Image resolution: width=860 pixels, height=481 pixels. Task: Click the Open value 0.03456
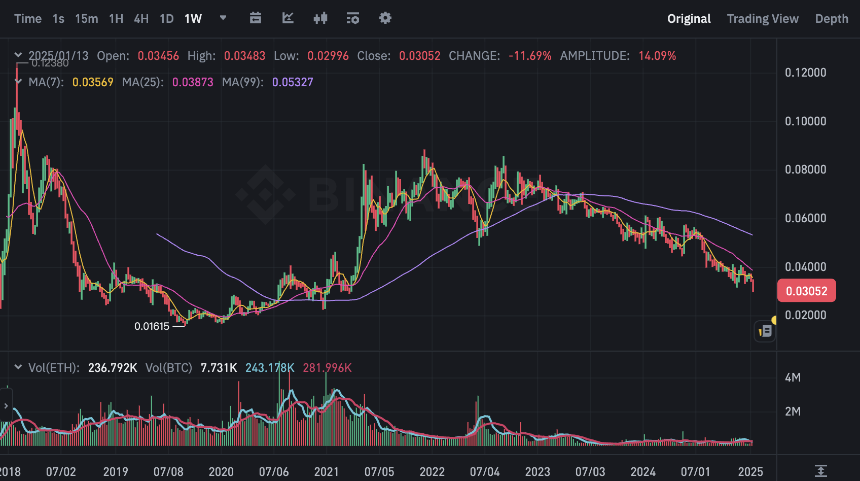tap(158, 56)
